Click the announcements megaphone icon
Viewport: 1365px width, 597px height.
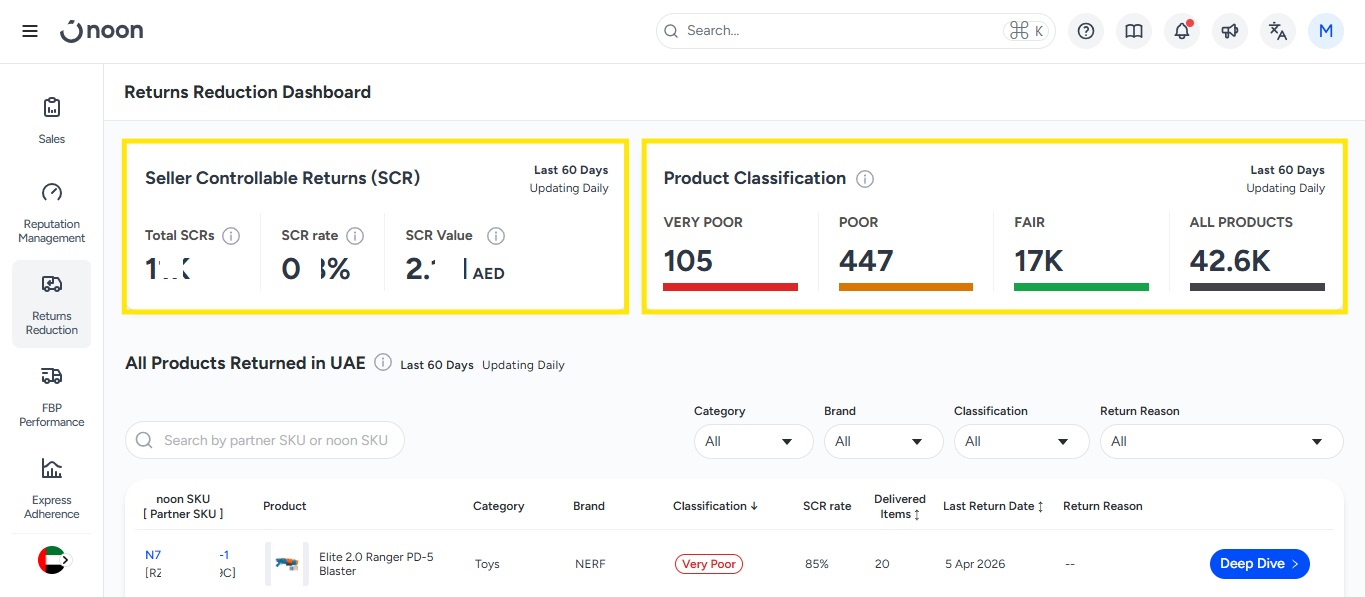coord(1230,31)
